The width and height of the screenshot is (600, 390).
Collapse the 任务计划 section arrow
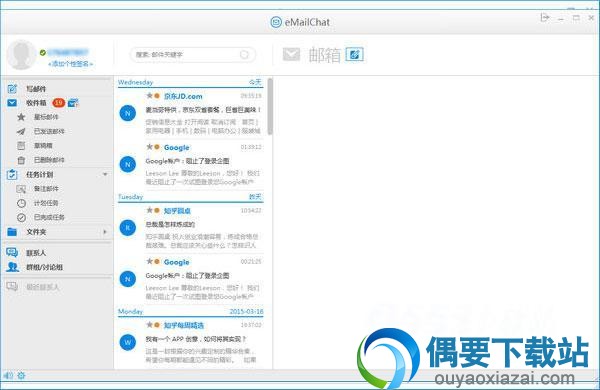click(105, 175)
